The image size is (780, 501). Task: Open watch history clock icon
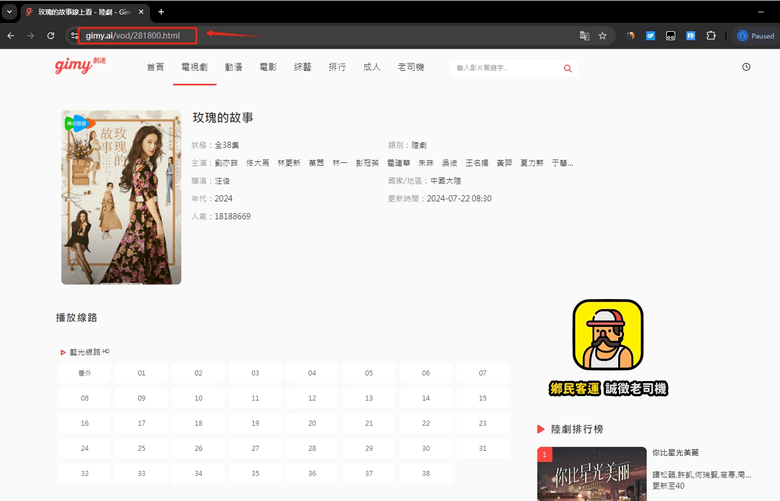click(x=746, y=67)
